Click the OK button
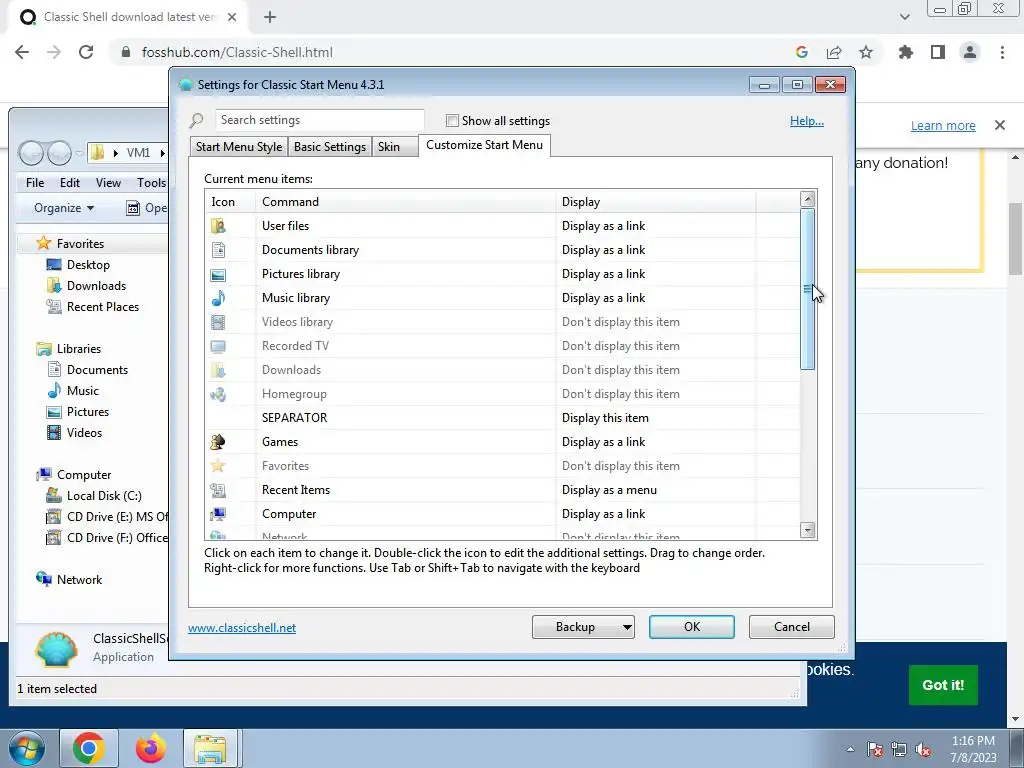This screenshot has width=1024, height=768. (692, 627)
